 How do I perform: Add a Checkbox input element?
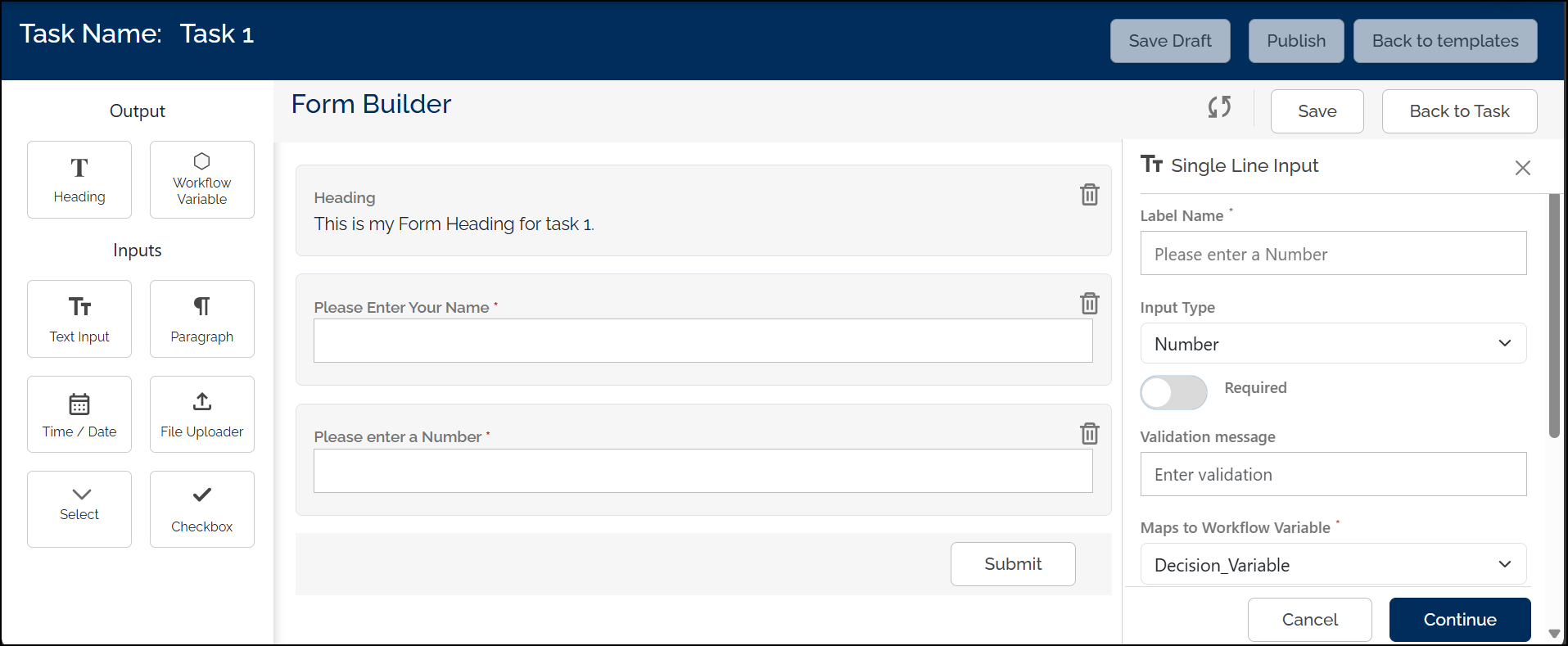point(202,509)
